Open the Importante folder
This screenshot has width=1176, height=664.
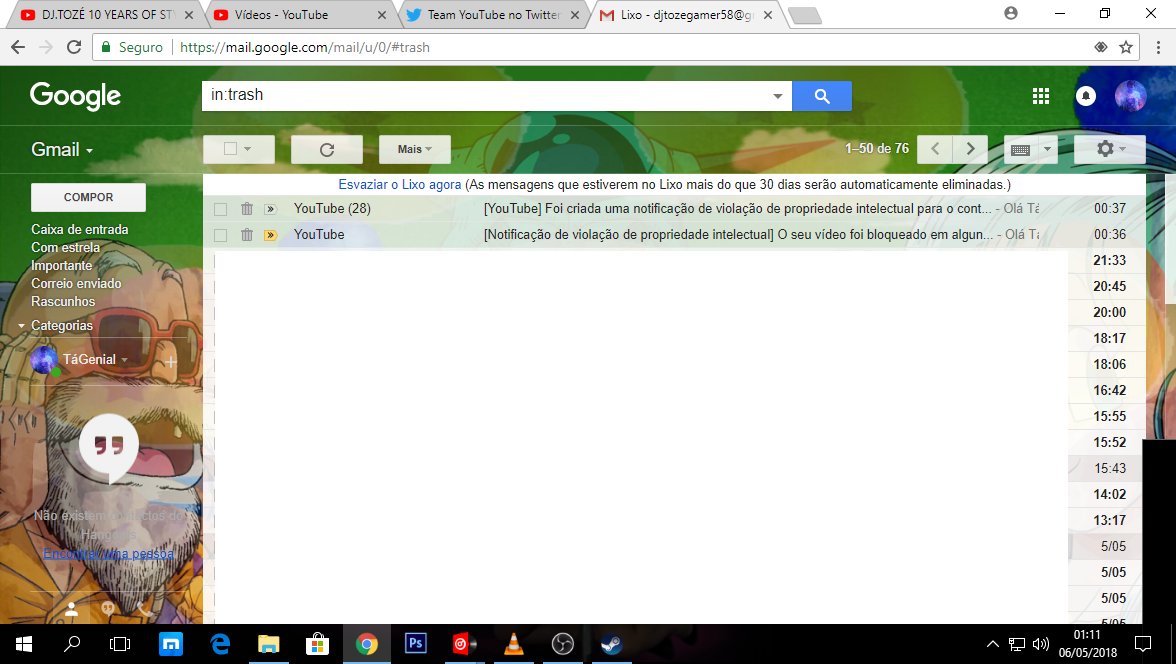tap(62, 266)
